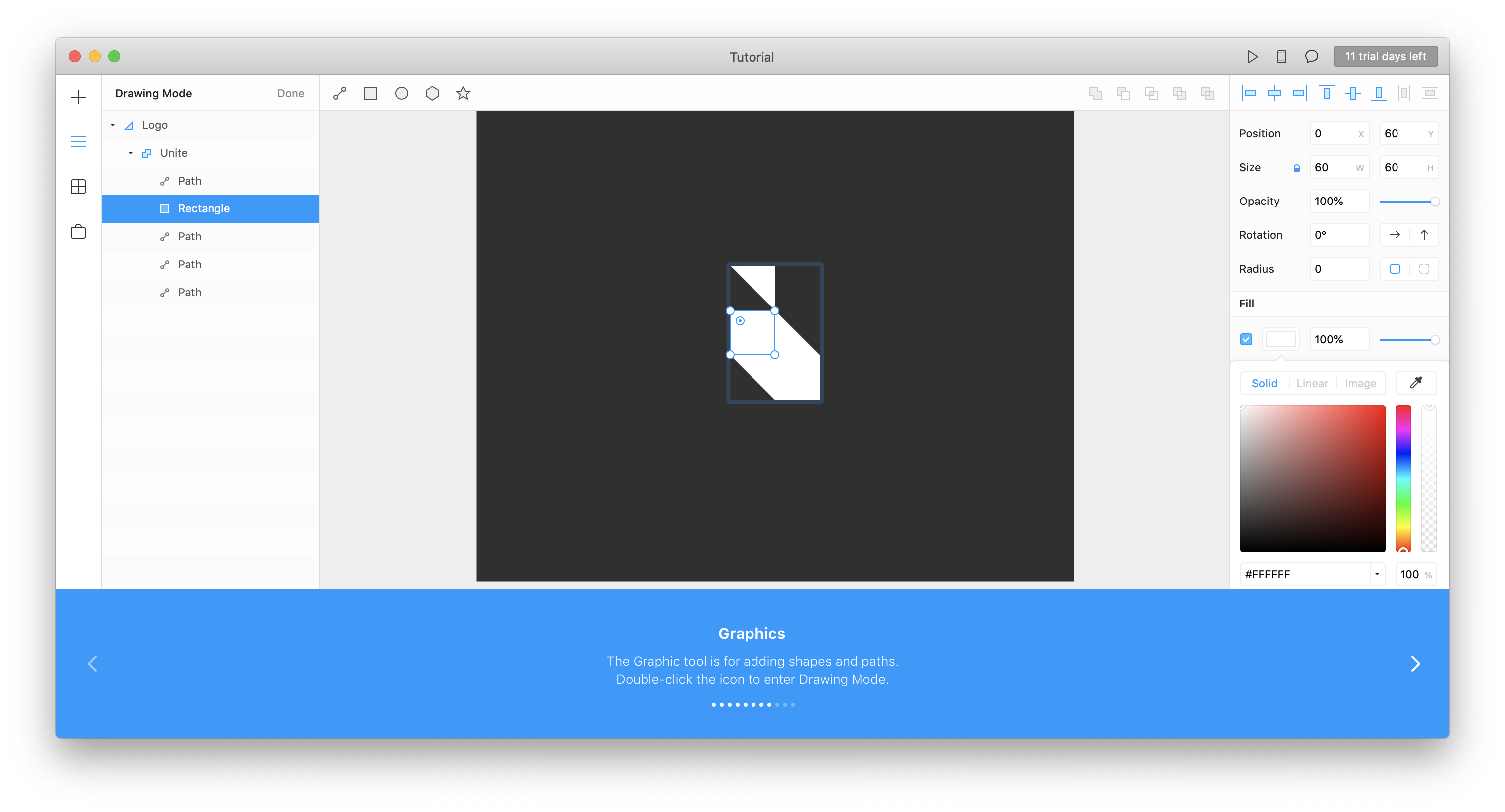Collapse the Unite layer group

pyautogui.click(x=131, y=153)
